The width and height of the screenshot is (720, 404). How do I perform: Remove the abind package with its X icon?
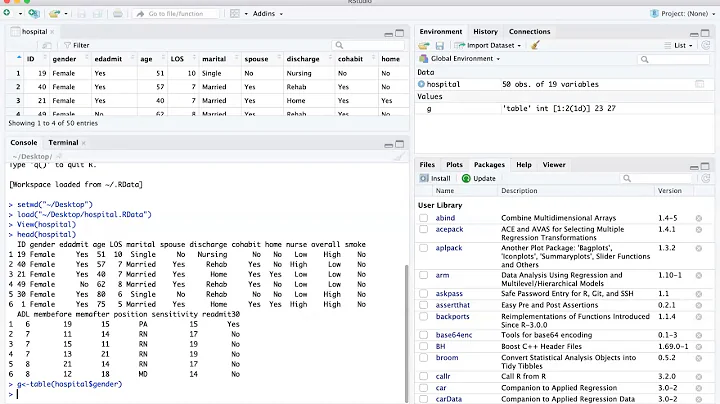coord(698,218)
